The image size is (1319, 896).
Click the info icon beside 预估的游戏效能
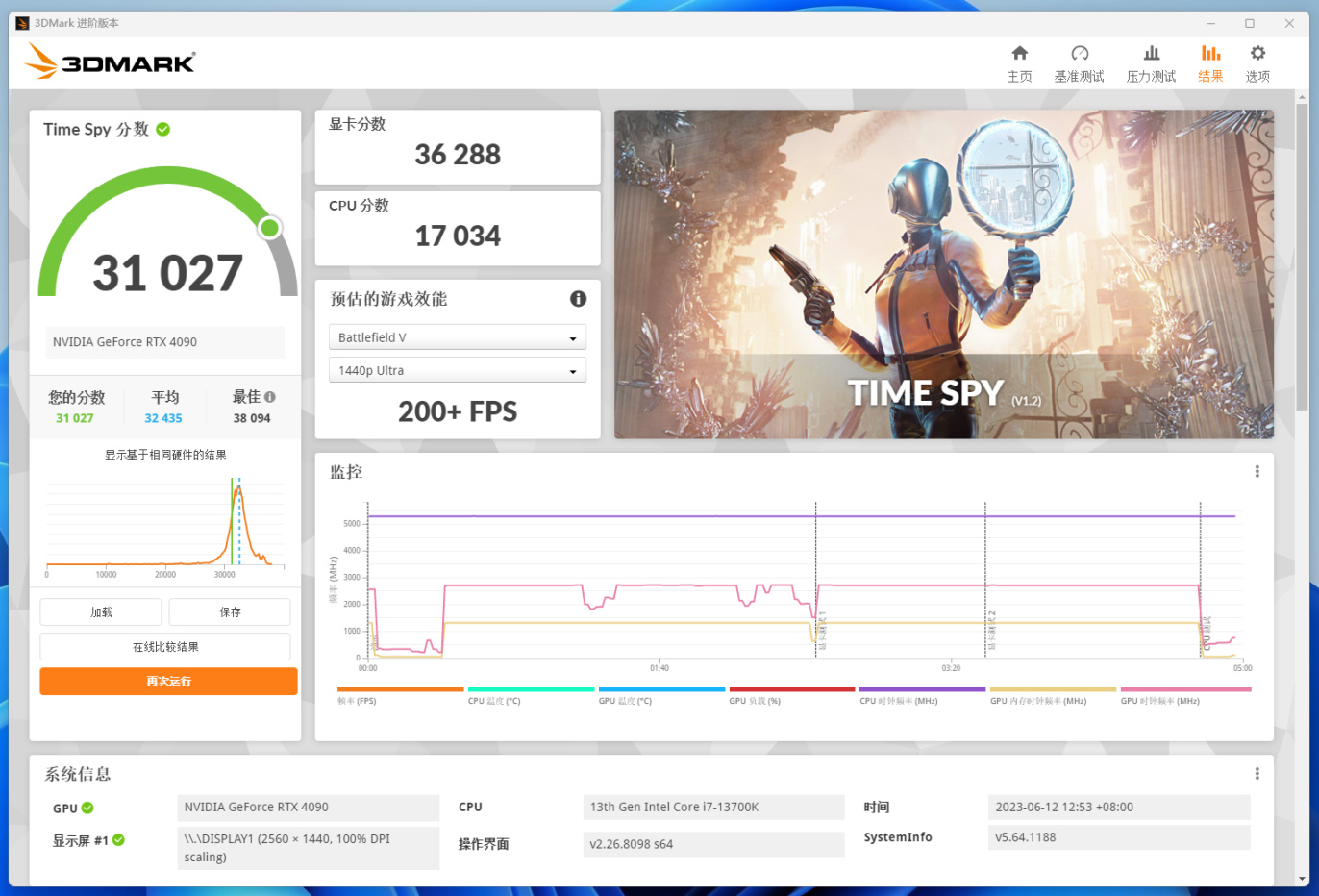578,299
